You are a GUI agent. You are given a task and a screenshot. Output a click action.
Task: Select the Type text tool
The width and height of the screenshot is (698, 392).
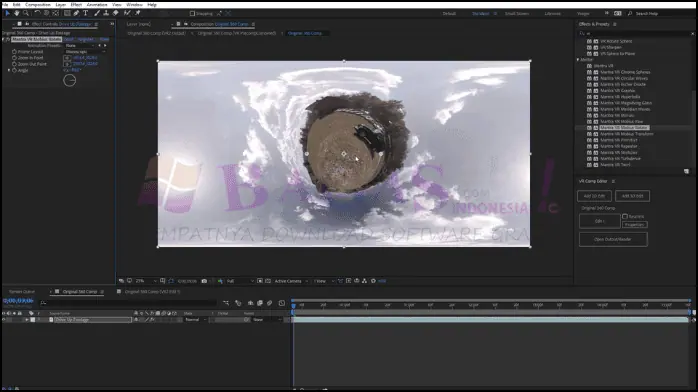[x=85, y=13]
